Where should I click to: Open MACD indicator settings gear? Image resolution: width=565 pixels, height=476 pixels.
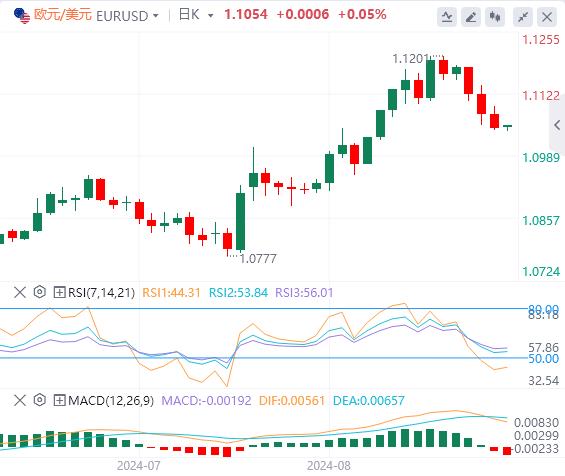(40, 400)
